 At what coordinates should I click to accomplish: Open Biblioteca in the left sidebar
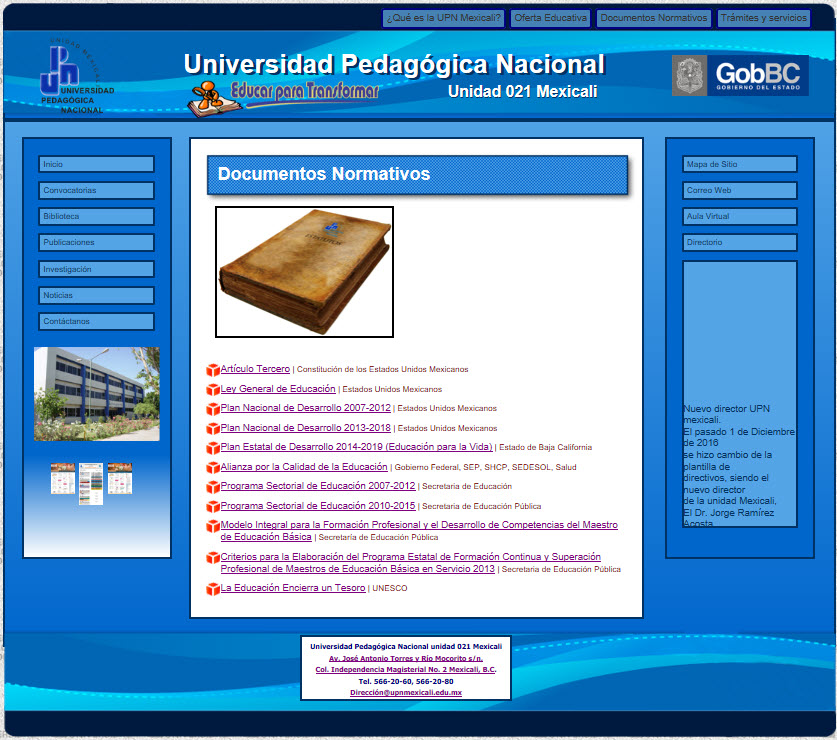(x=96, y=216)
